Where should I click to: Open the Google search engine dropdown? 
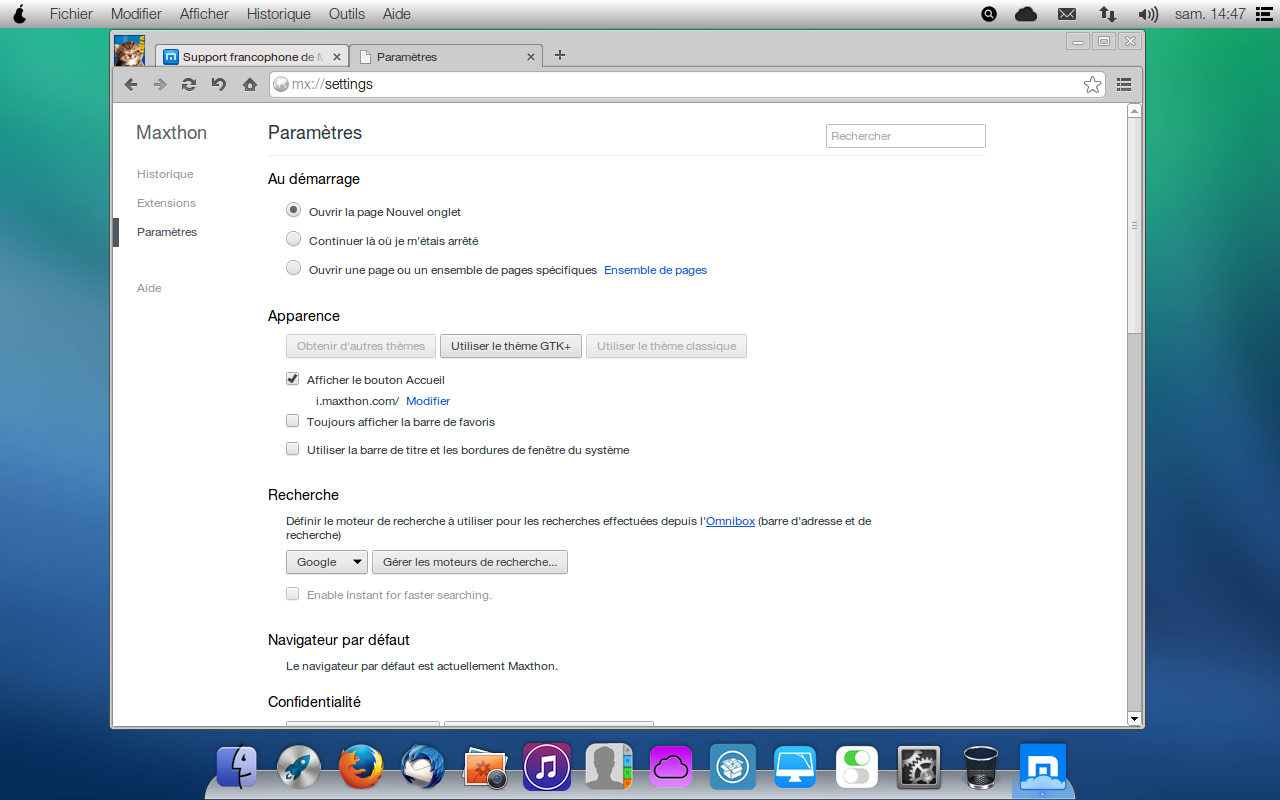327,562
